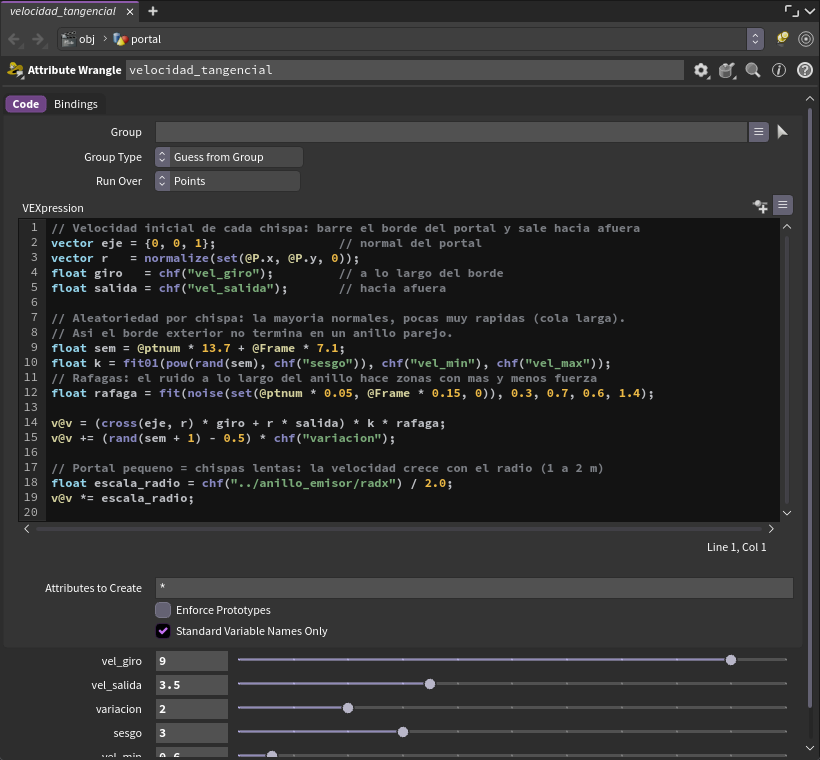Switch to the Code tab
This screenshot has width=820, height=760.
(x=26, y=104)
